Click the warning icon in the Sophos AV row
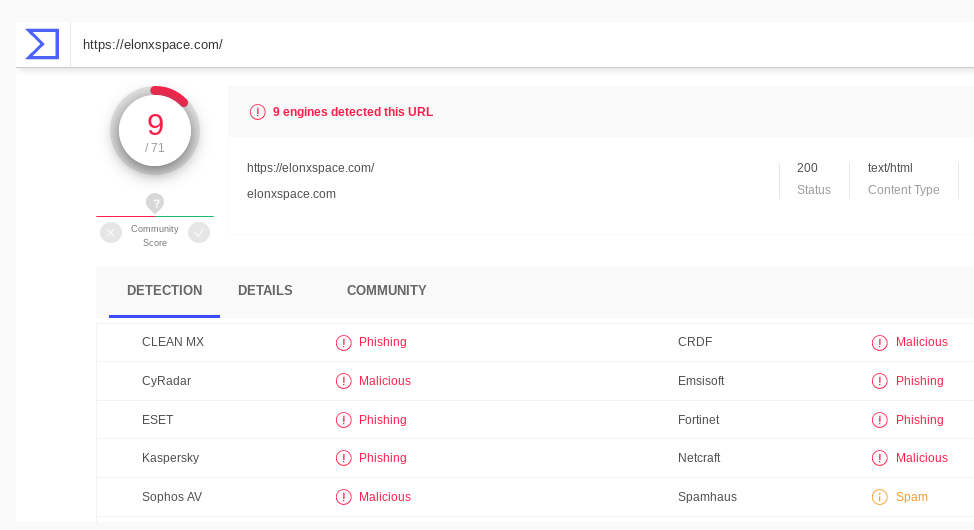The width and height of the screenshot is (974, 530). (x=344, y=498)
